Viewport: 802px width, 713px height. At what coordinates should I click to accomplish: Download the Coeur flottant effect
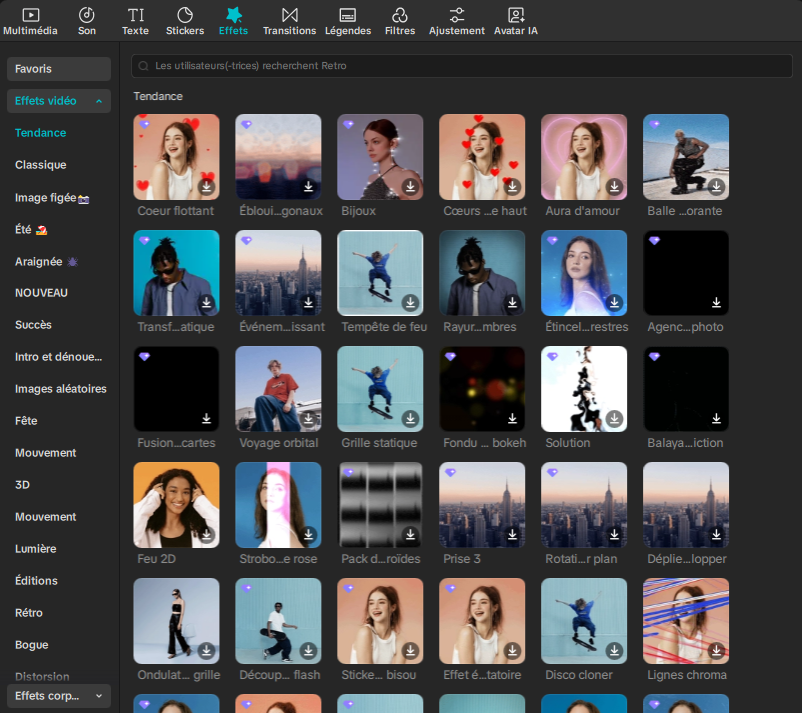click(207, 187)
